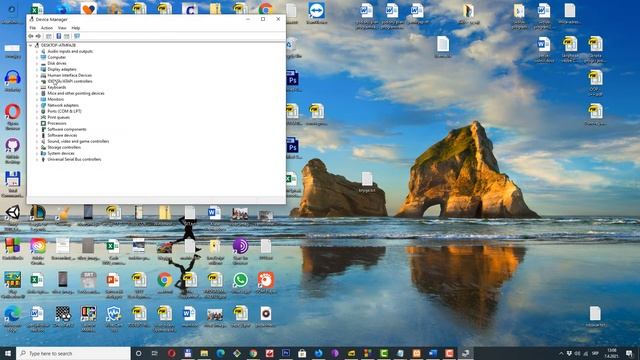Image resolution: width=640 pixels, height=360 pixels.
Task: Expand Universal Serial Bus controllers
Action: [37, 160]
